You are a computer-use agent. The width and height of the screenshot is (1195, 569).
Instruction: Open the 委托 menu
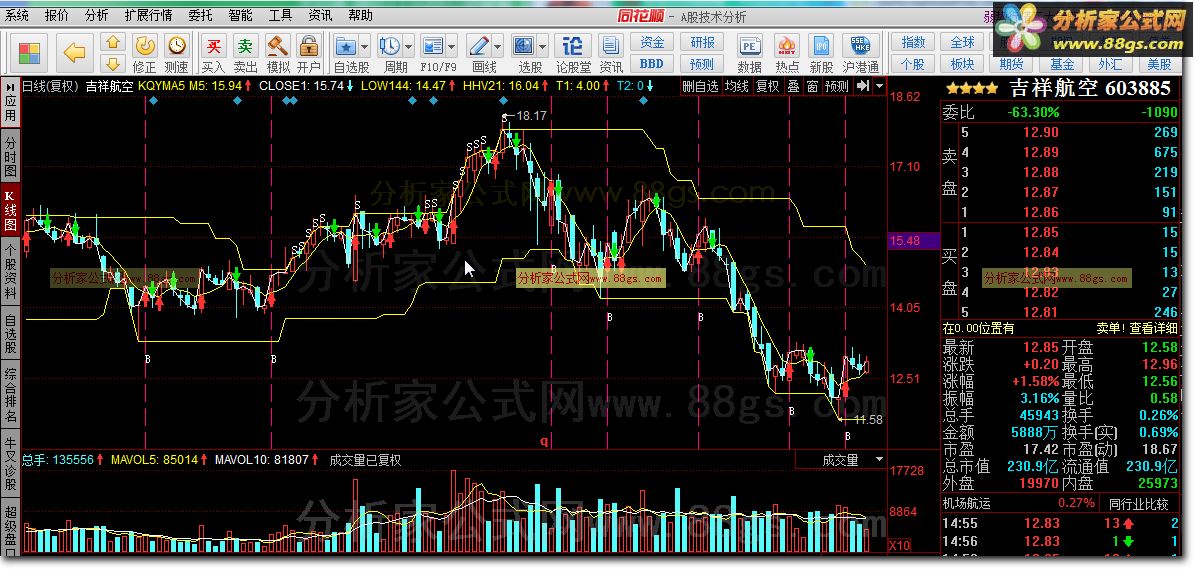click(x=200, y=15)
